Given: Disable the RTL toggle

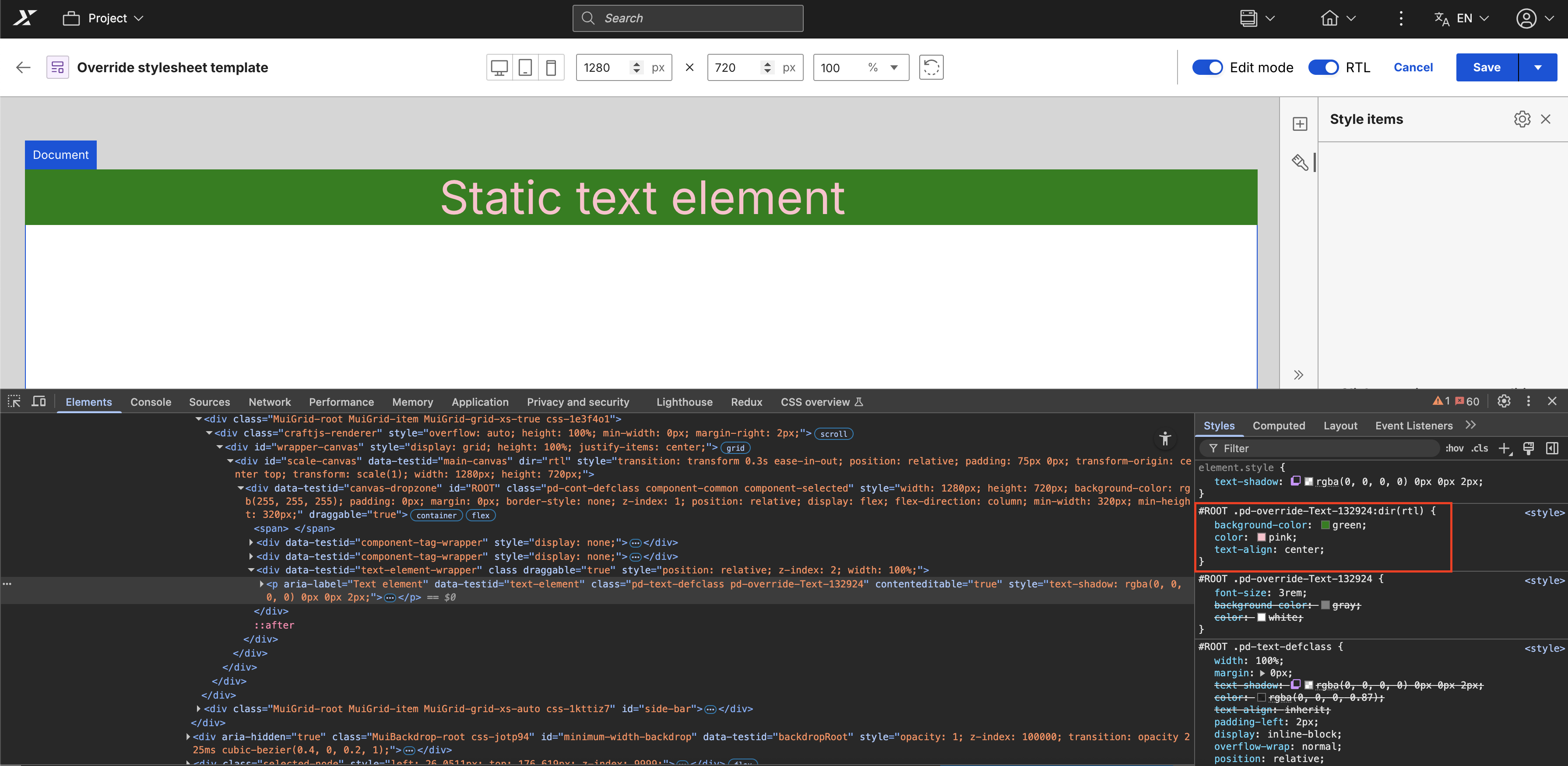Looking at the screenshot, I should click(x=1323, y=67).
